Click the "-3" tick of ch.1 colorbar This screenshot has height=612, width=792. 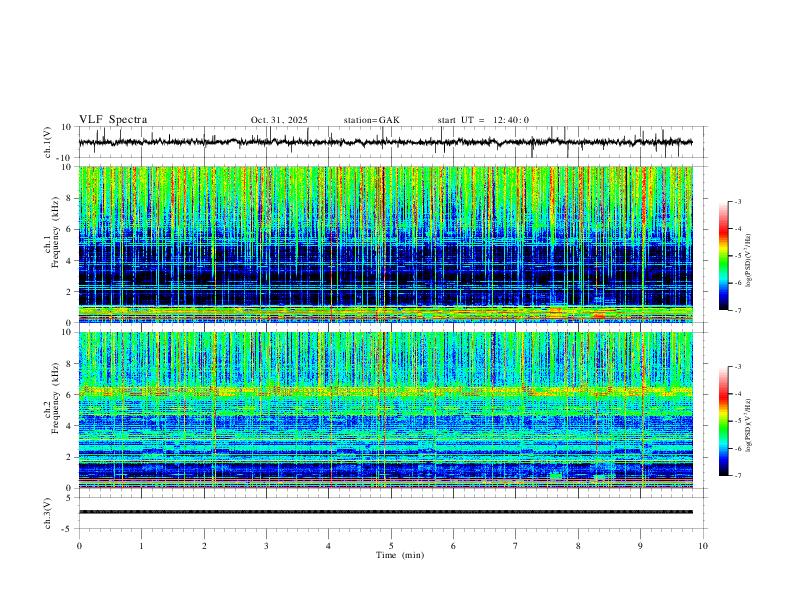738,201
